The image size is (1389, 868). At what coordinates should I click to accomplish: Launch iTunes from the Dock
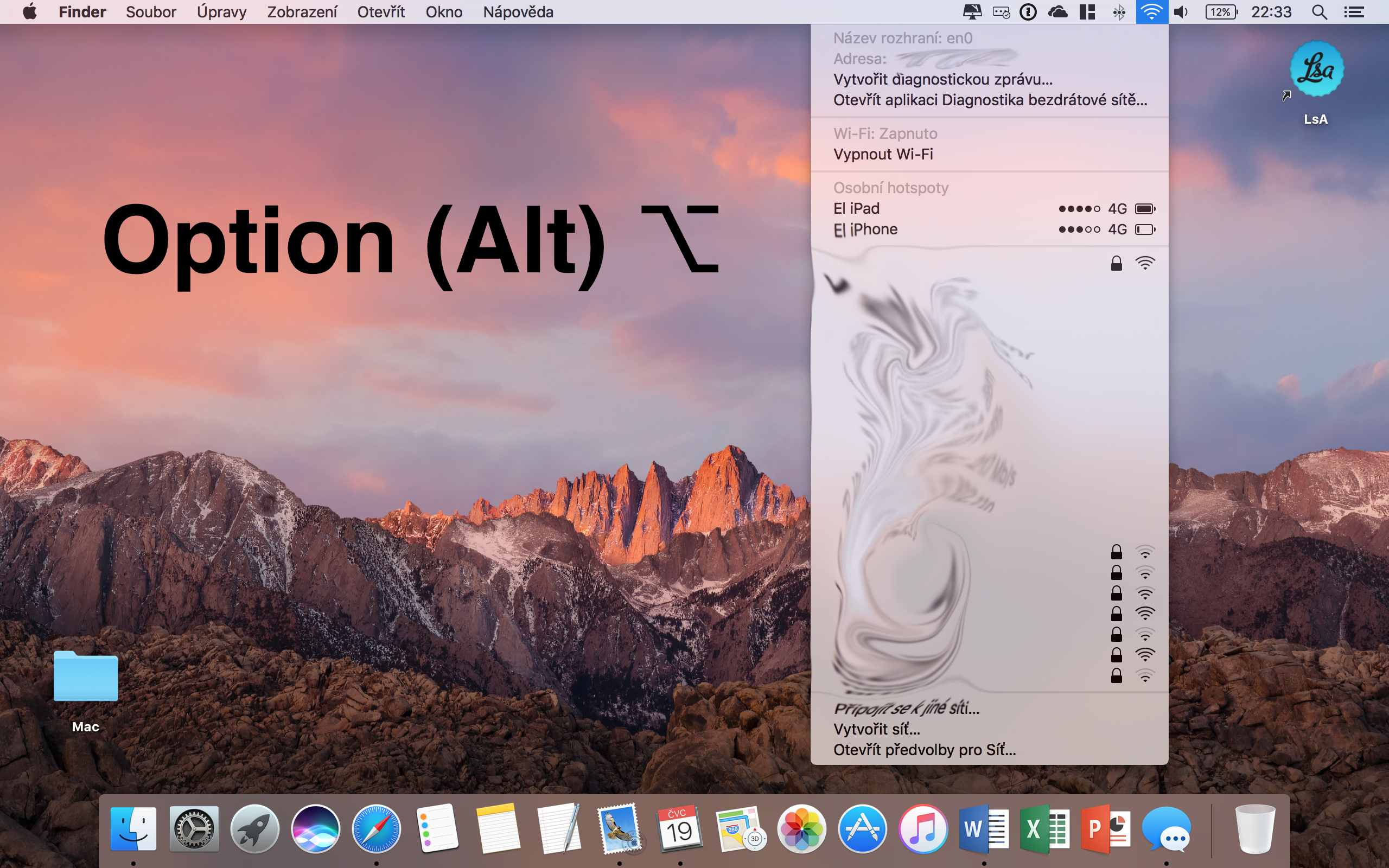[x=923, y=829]
